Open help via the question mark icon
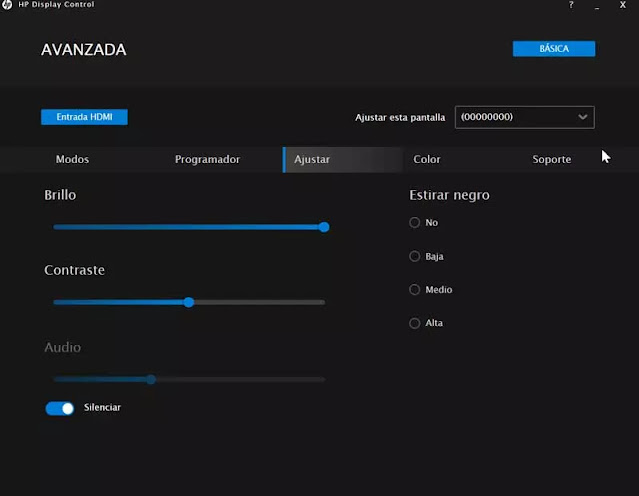This screenshot has height=496, width=639. point(571,5)
